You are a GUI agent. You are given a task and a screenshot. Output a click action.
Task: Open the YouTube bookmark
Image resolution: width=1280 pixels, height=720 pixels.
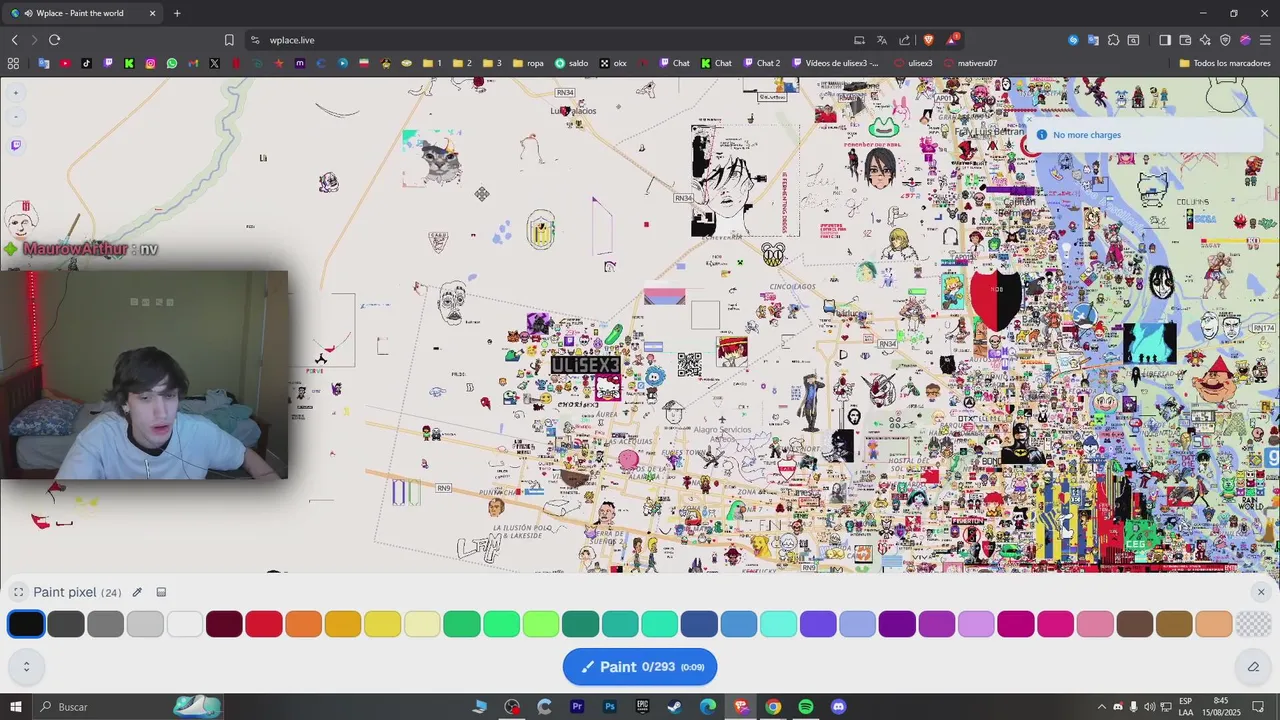point(65,63)
